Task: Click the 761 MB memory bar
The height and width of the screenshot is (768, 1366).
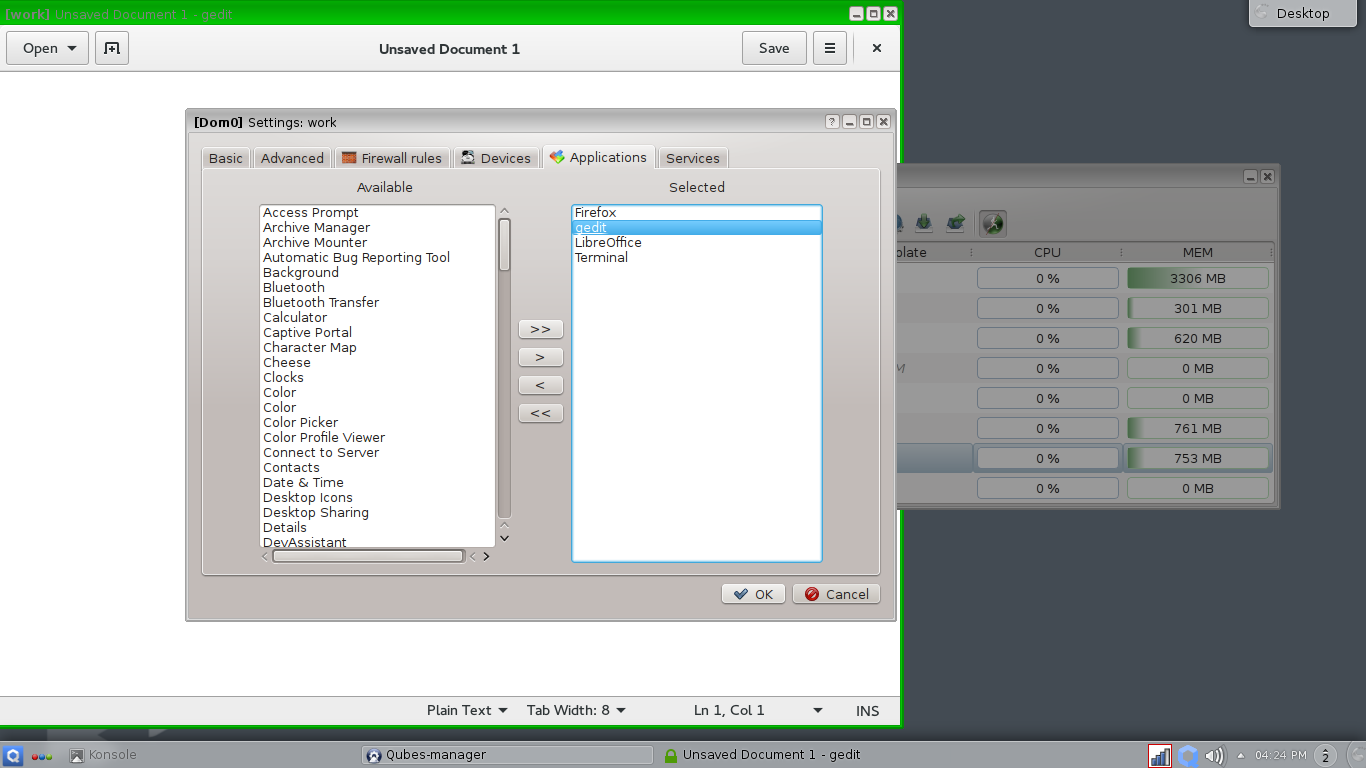Action: 1198,428
